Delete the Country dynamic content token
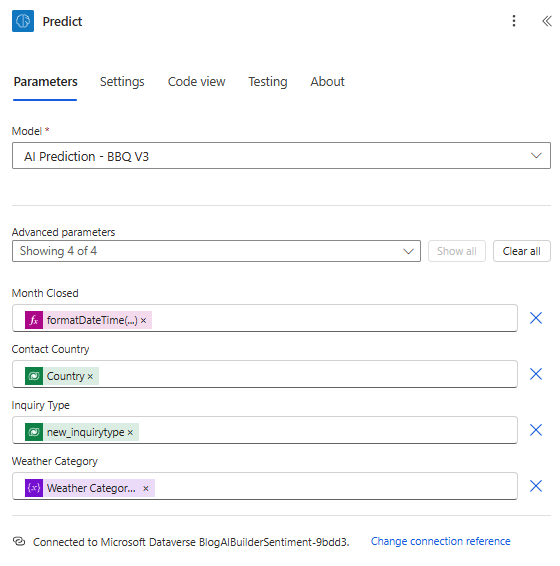Screen dimensions: 560x566 click(90, 376)
